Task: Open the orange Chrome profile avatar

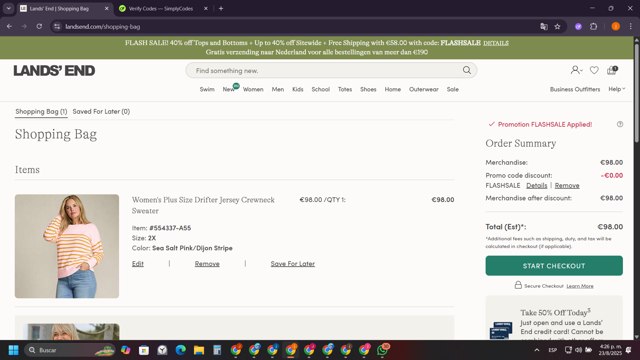Action: 616,27
